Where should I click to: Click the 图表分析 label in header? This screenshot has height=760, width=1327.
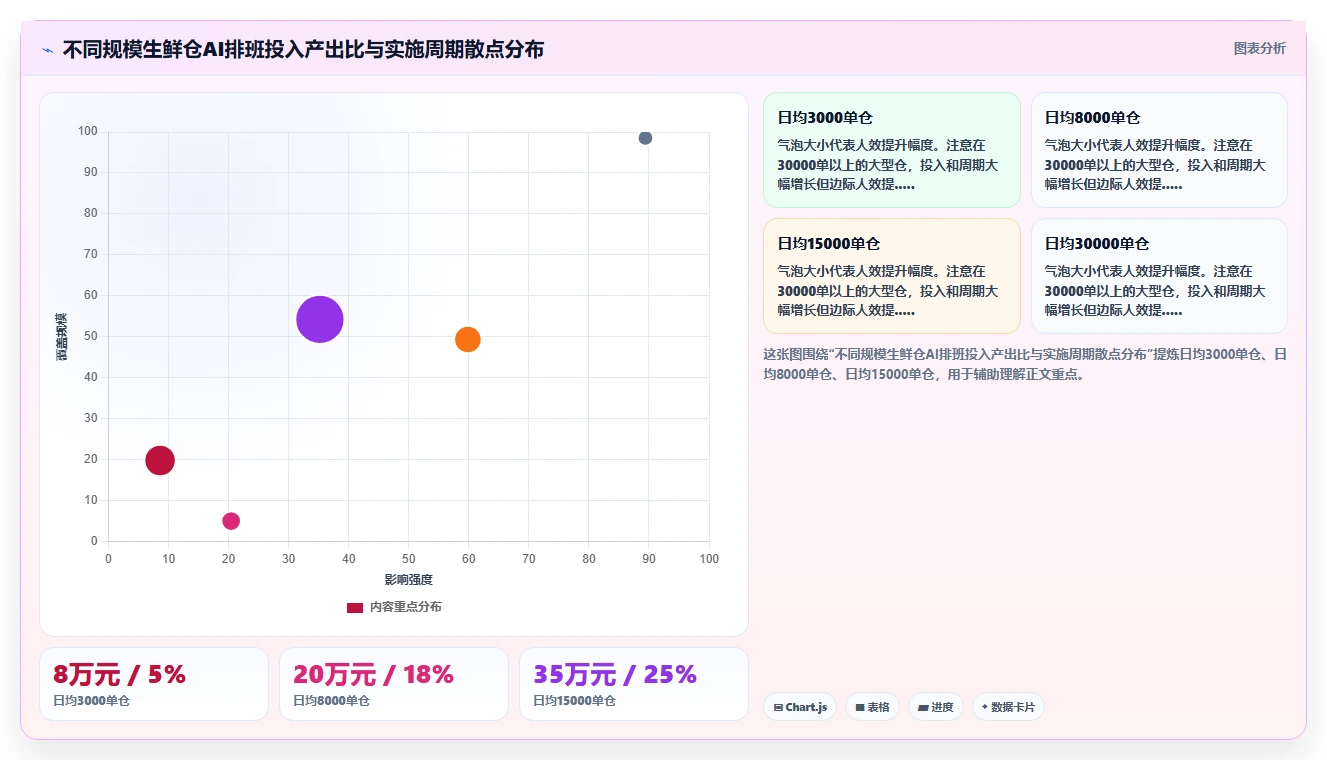(x=1259, y=48)
